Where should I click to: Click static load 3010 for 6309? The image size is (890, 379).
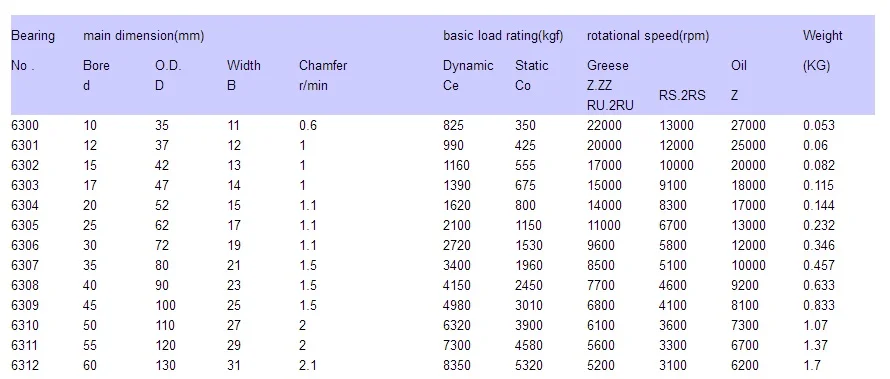528,305
